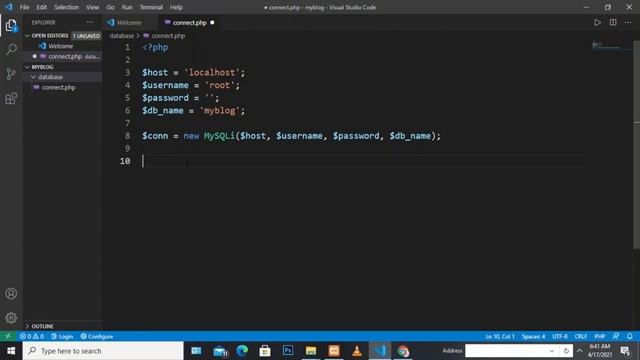Image resolution: width=640 pixels, height=360 pixels.
Task: Open the Go menu
Action: (x=110, y=7)
